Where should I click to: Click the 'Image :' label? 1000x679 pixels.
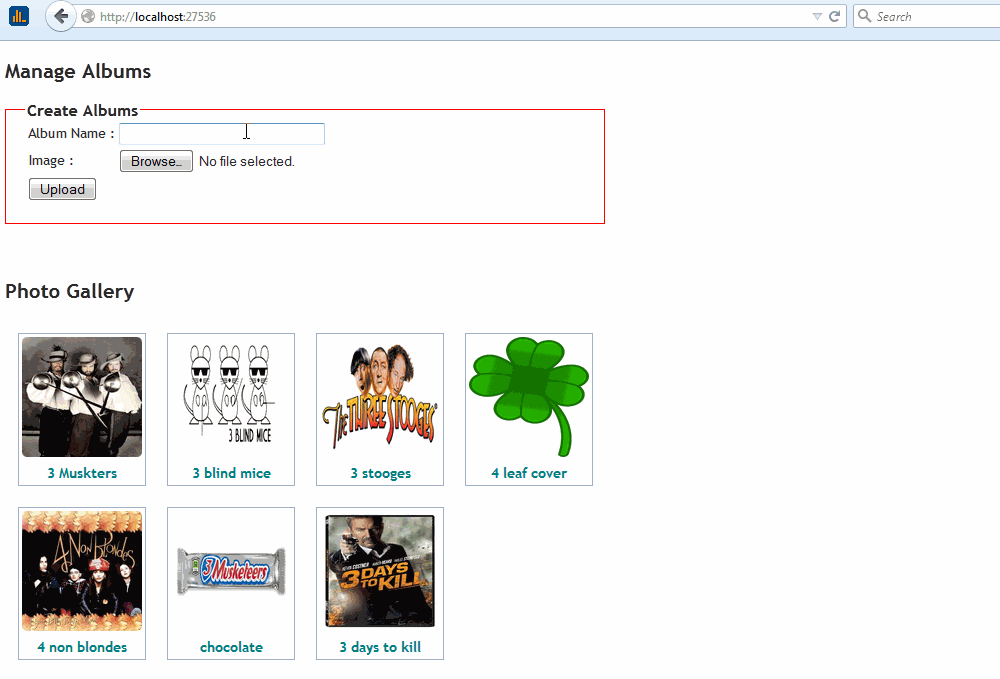coord(51,161)
